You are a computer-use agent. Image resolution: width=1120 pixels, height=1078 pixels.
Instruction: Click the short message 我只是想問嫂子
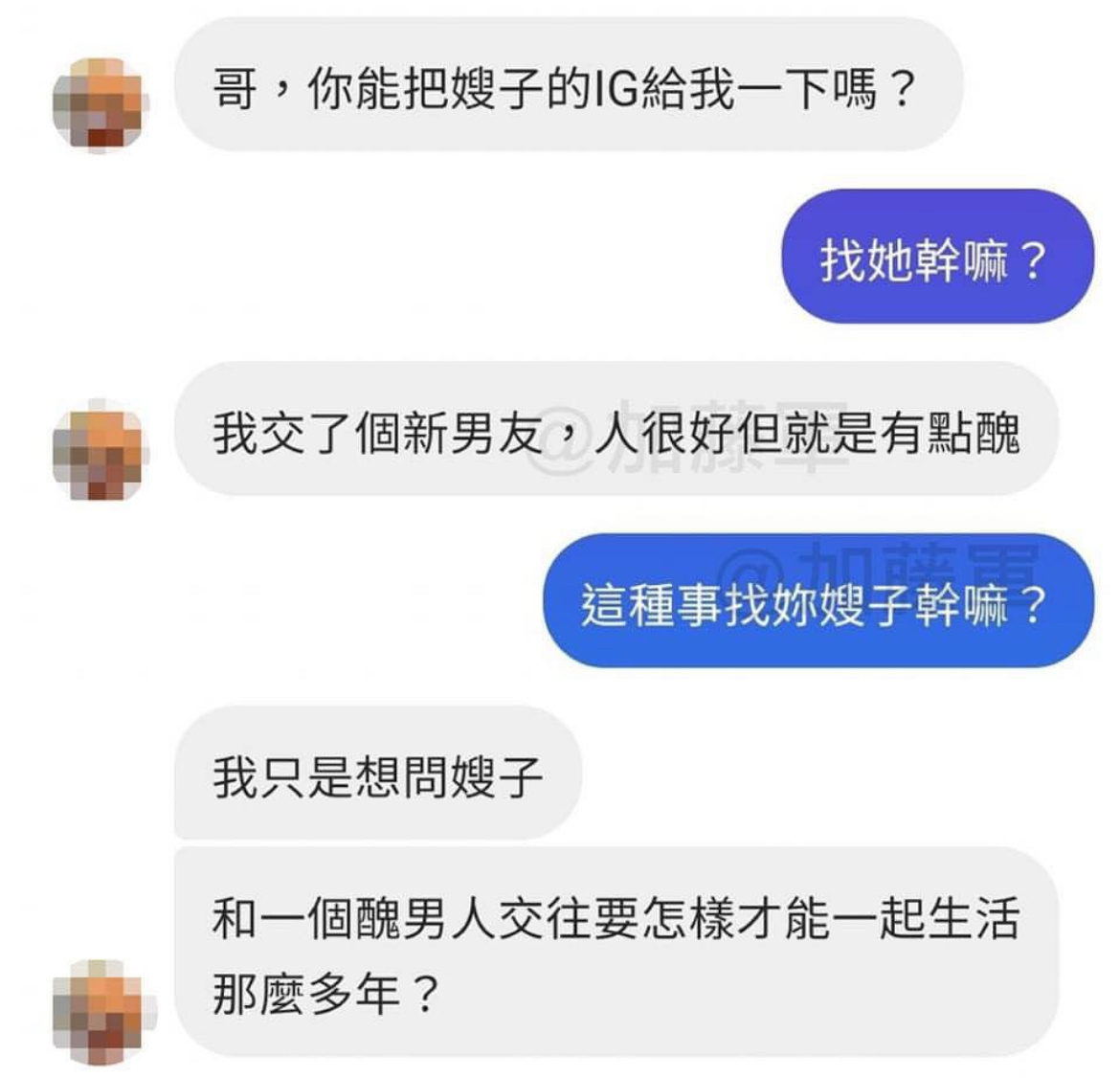(377, 773)
